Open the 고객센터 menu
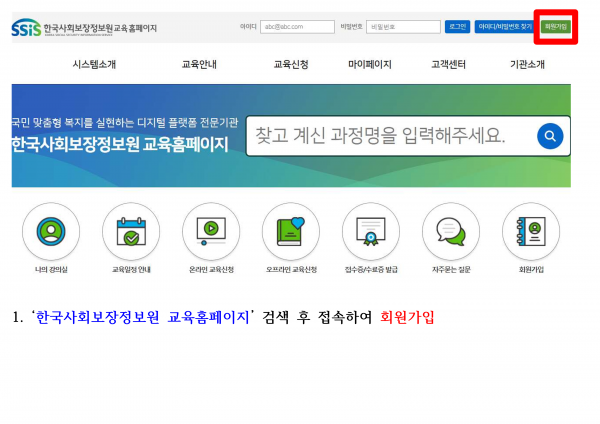 (x=448, y=64)
